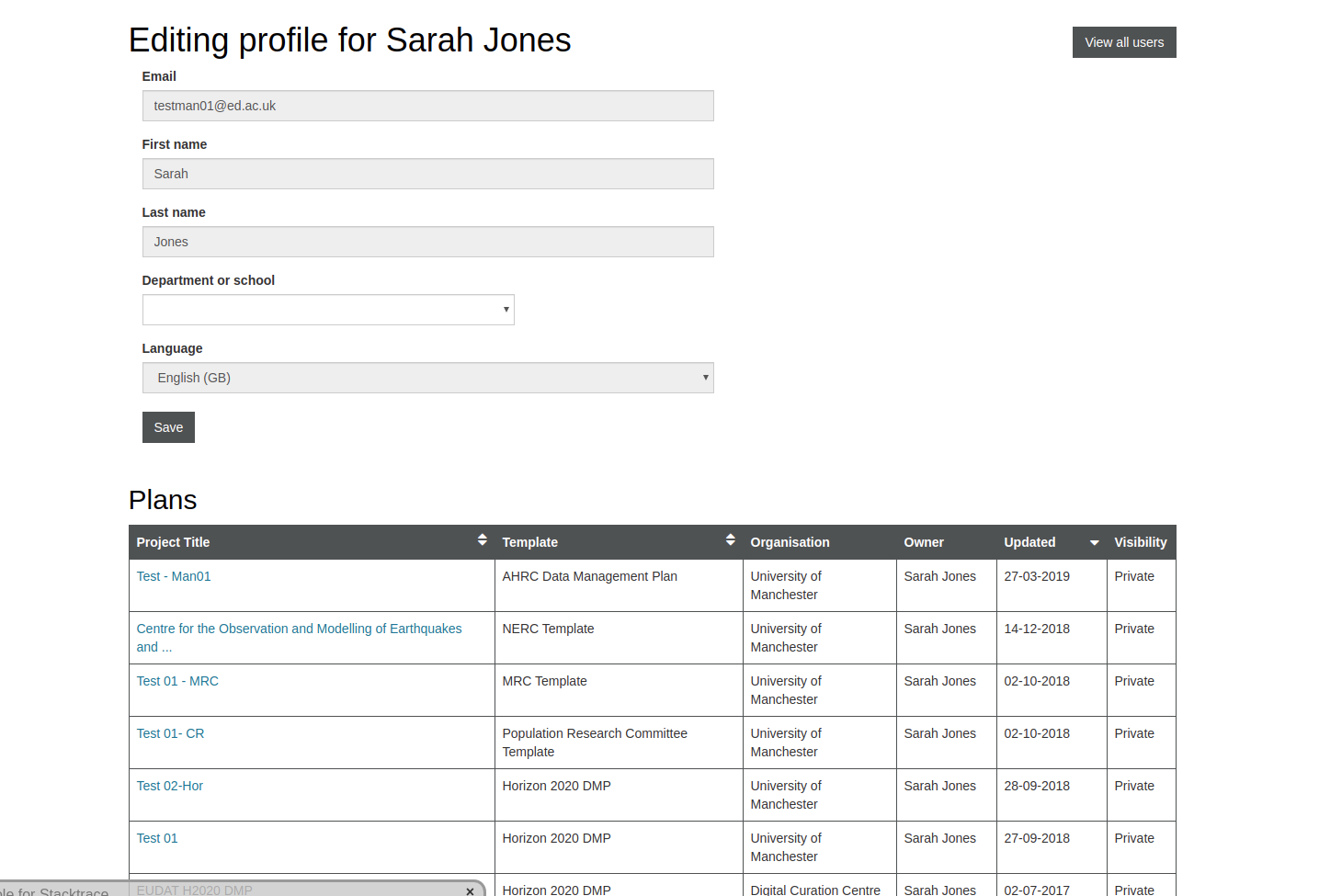Viewport: 1319px width, 896px height.
Task: Click the close icon on the bottom notification
Action: (470, 890)
